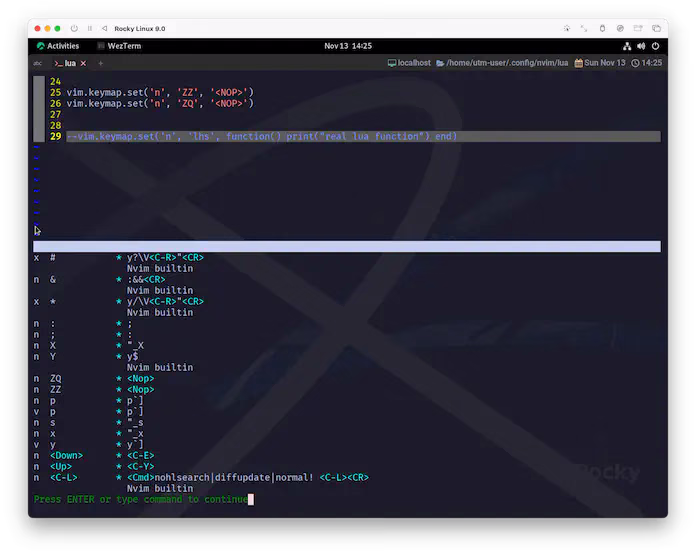
Task: Open UTM USB devices icon
Action: coord(602,28)
